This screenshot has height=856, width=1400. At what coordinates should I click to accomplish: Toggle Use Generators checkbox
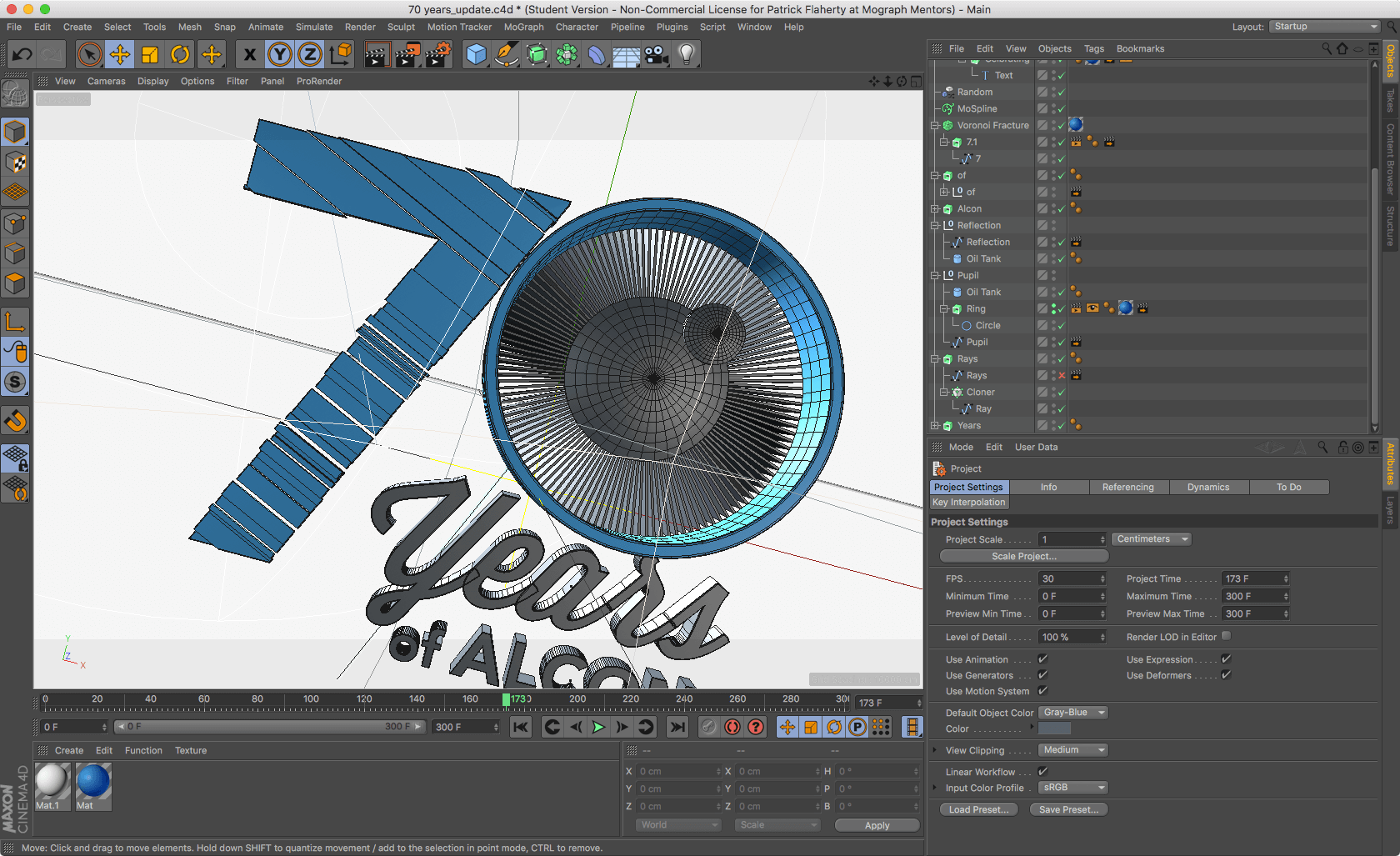[1042, 675]
